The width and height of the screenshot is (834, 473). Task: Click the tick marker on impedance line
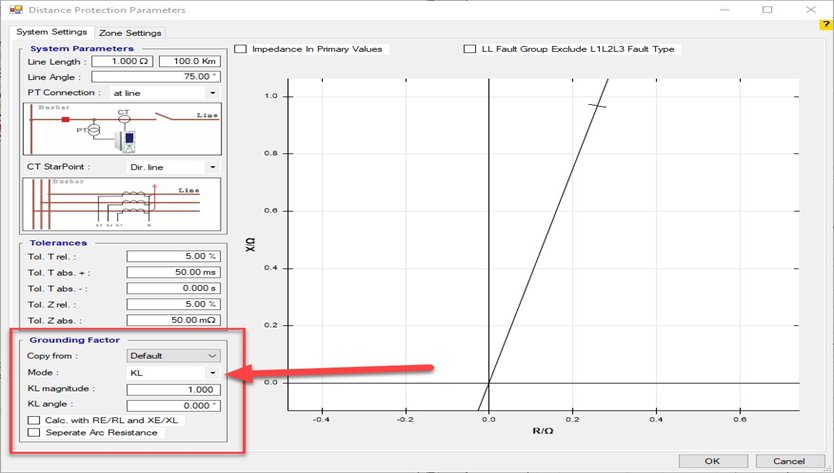[597, 106]
